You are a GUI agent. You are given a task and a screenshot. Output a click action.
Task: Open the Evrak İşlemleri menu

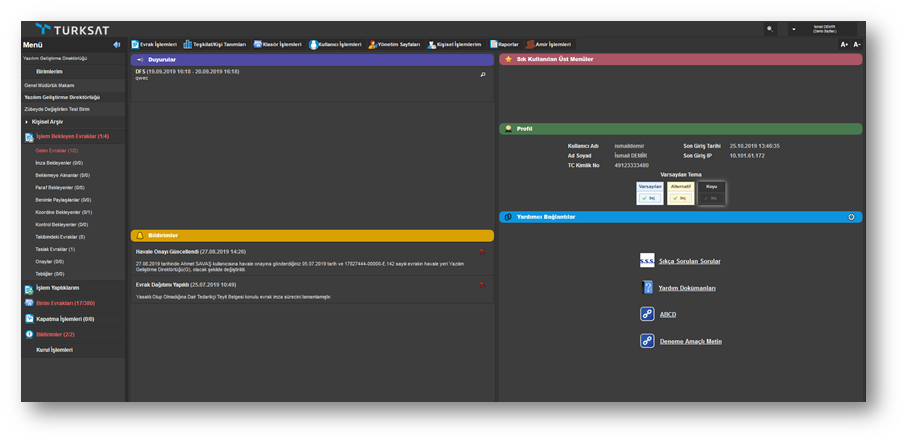[154, 45]
